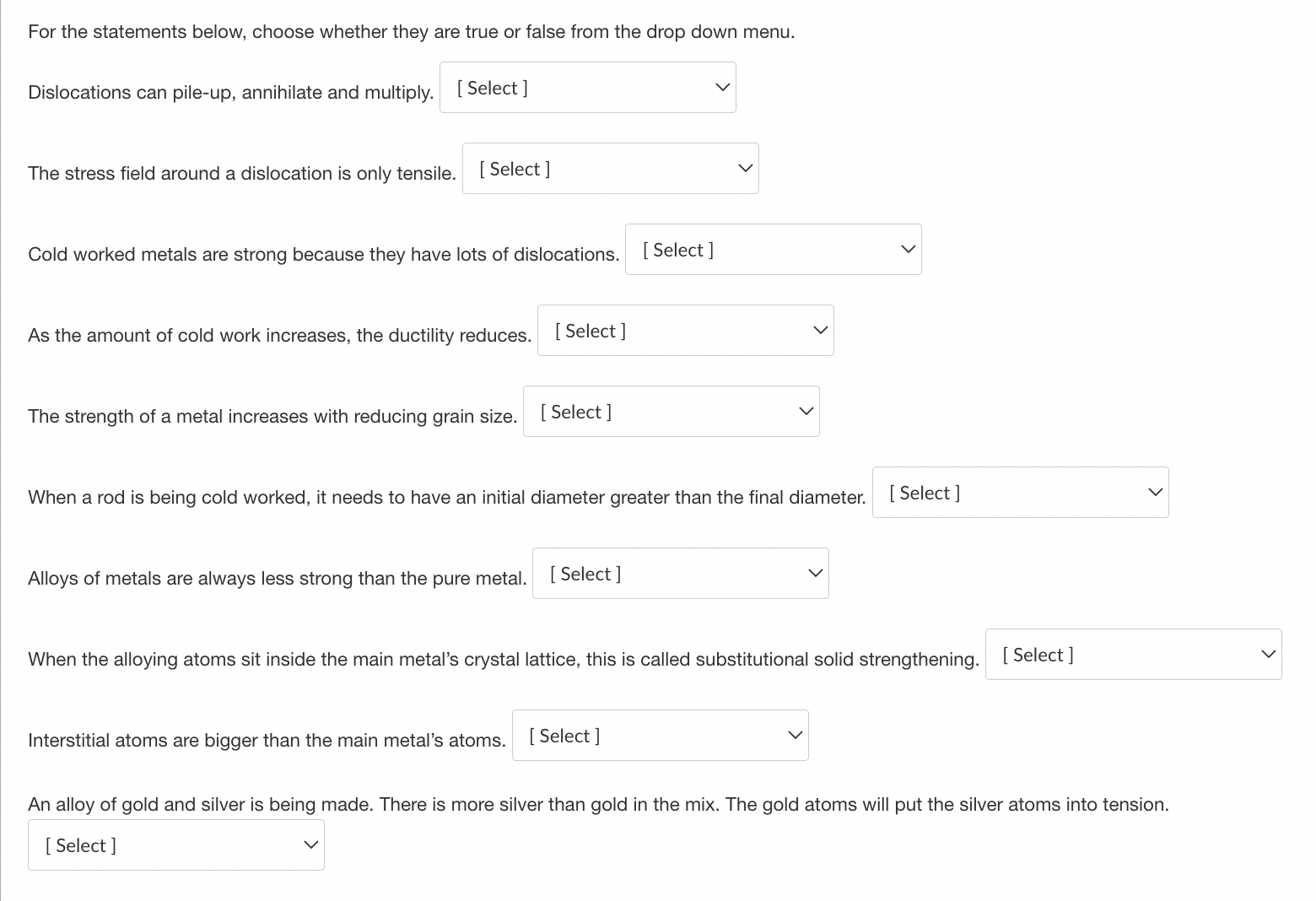Viewport: 1316px width, 901px height.
Task: Click chevron arrow on interstitial atoms dropdown
Action: coord(795,735)
